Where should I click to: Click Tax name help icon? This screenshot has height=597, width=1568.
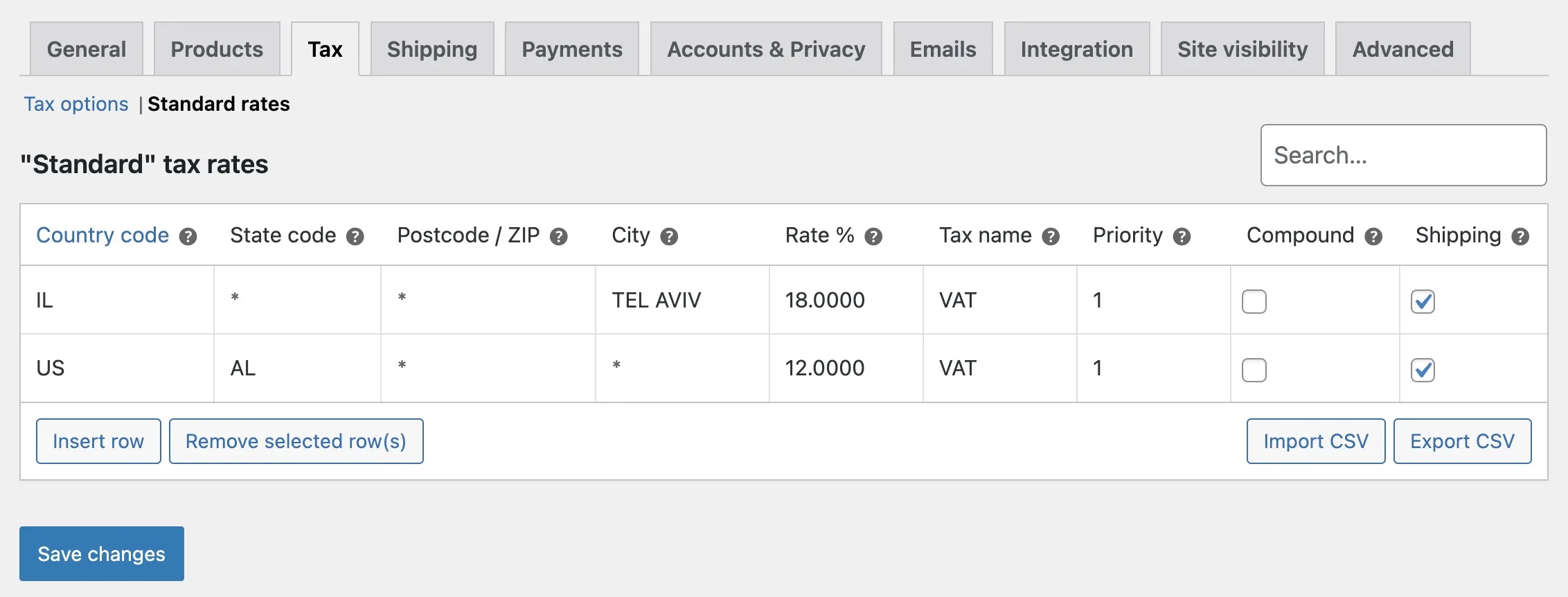click(x=1051, y=237)
